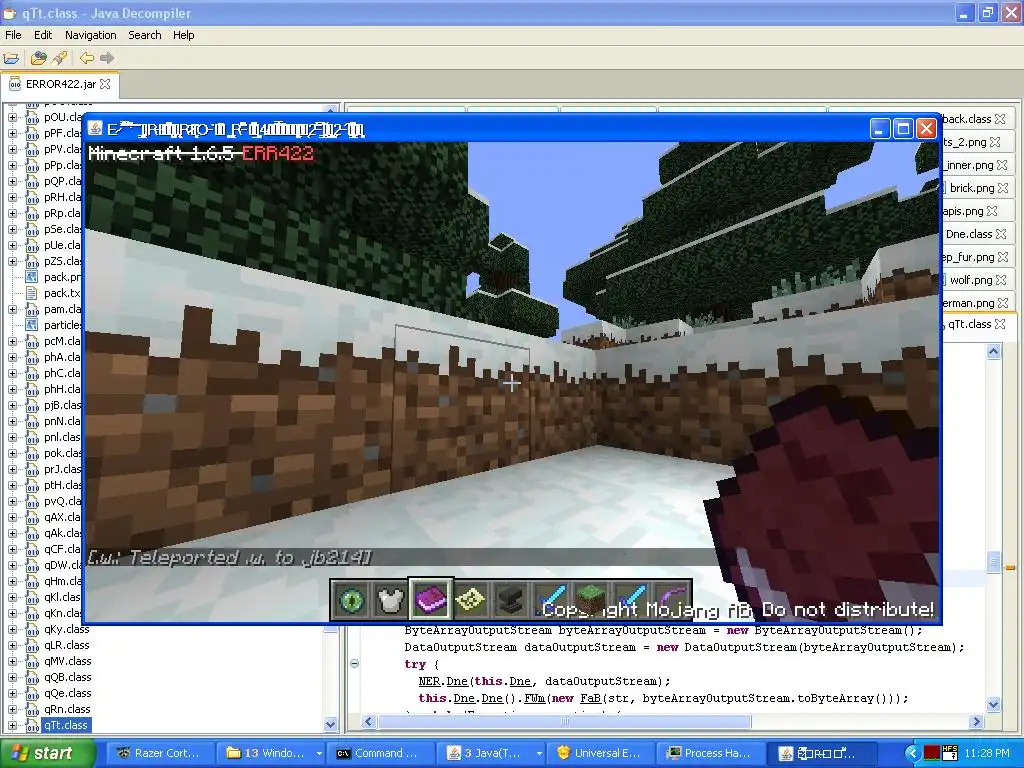The image size is (1024, 768).
Task: Switch to the brick.png editor tab
Action: [x=972, y=188]
